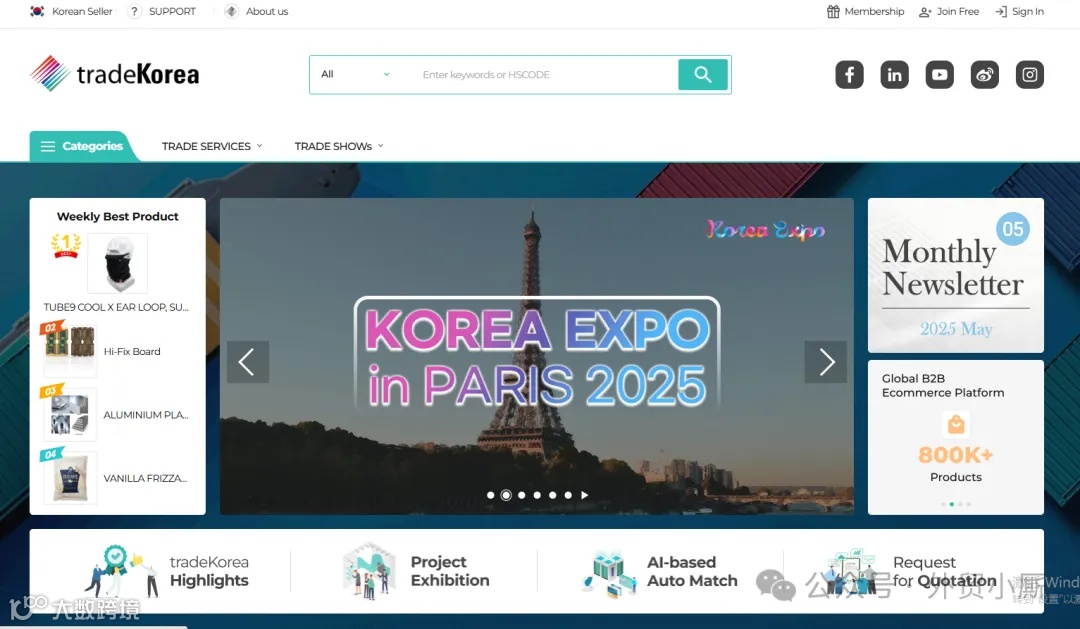This screenshot has width=1080, height=629.
Task: Click the Hi-Fix Board product name
Action: [132, 351]
